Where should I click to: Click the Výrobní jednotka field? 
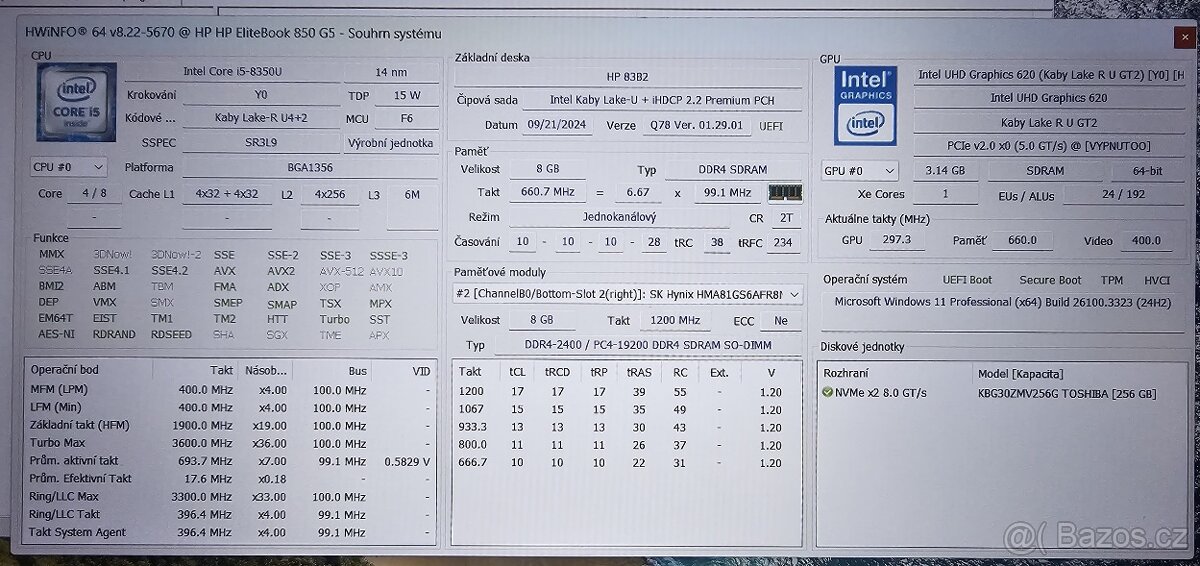pyautogui.click(x=391, y=143)
